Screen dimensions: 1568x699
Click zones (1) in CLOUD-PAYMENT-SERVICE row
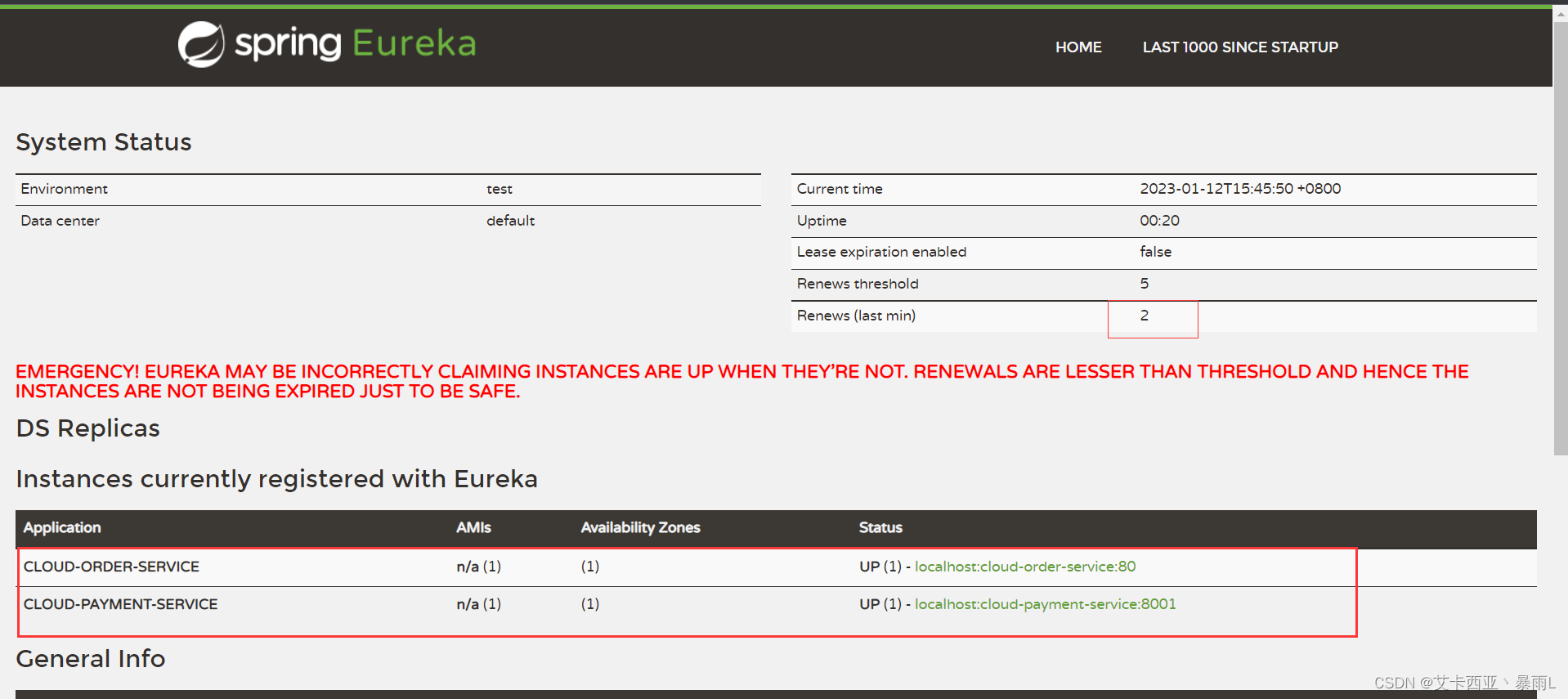pyautogui.click(x=590, y=604)
